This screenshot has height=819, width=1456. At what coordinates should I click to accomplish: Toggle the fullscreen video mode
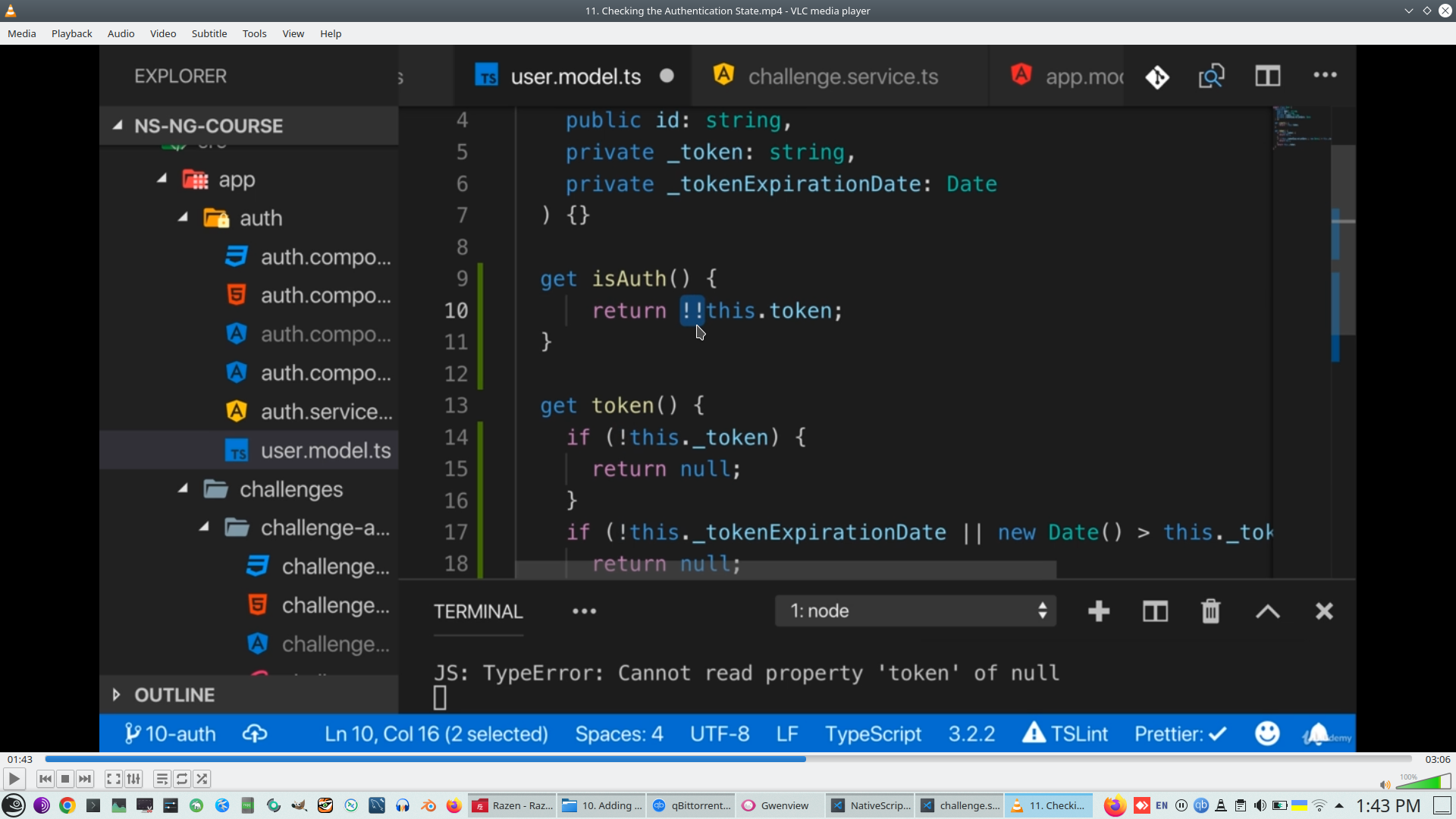(113, 779)
